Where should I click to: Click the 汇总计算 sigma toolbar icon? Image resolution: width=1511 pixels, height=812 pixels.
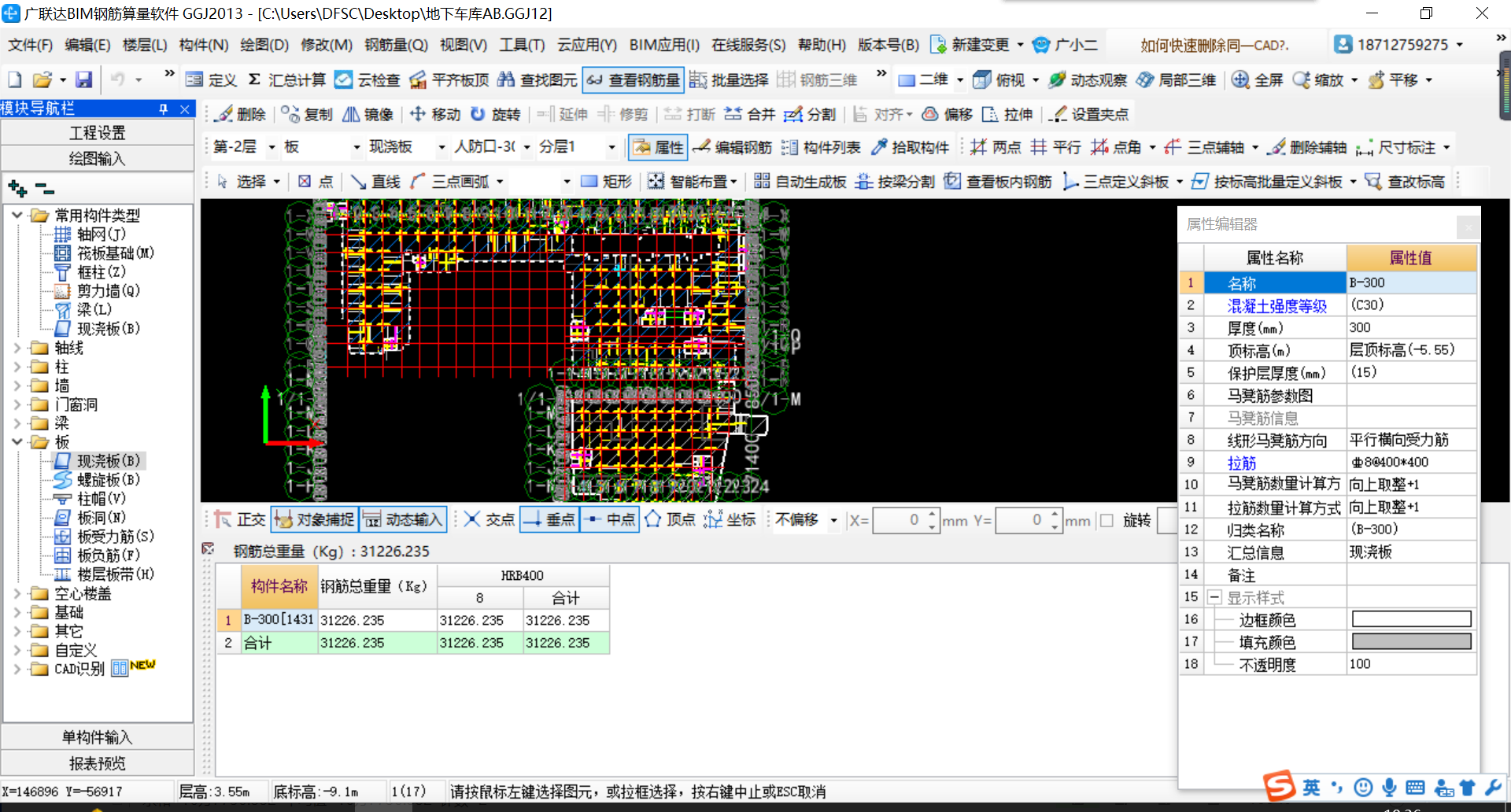[286, 79]
